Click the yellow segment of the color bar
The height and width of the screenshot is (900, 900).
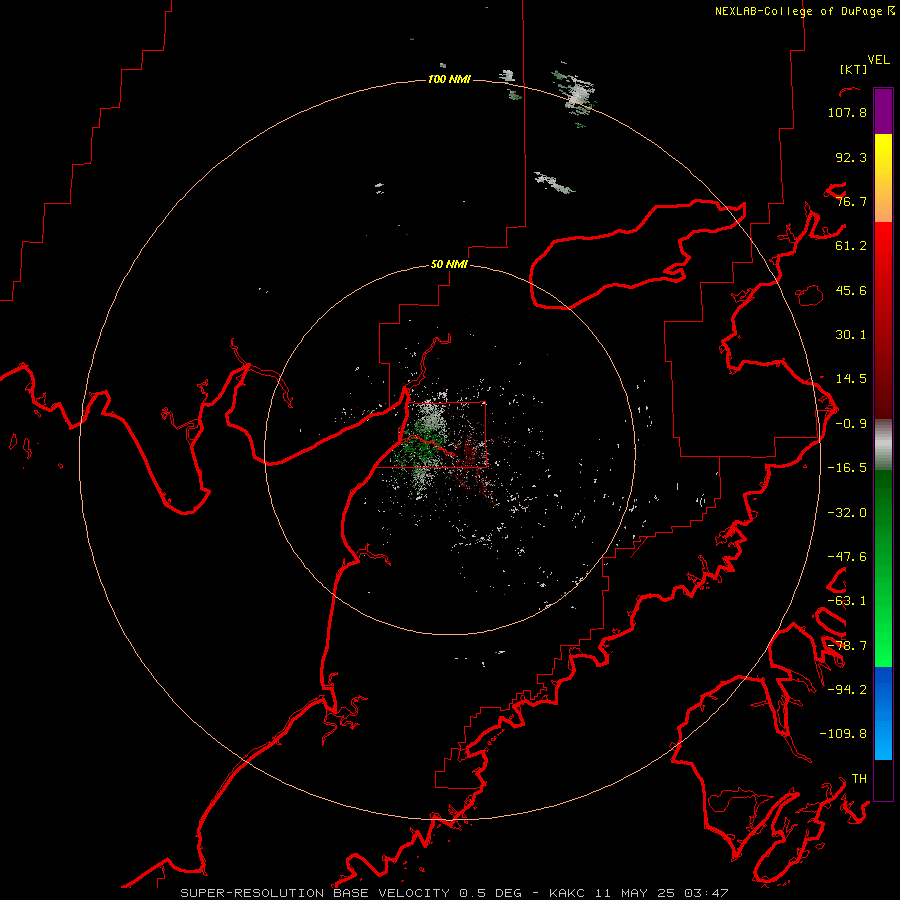coord(883,155)
